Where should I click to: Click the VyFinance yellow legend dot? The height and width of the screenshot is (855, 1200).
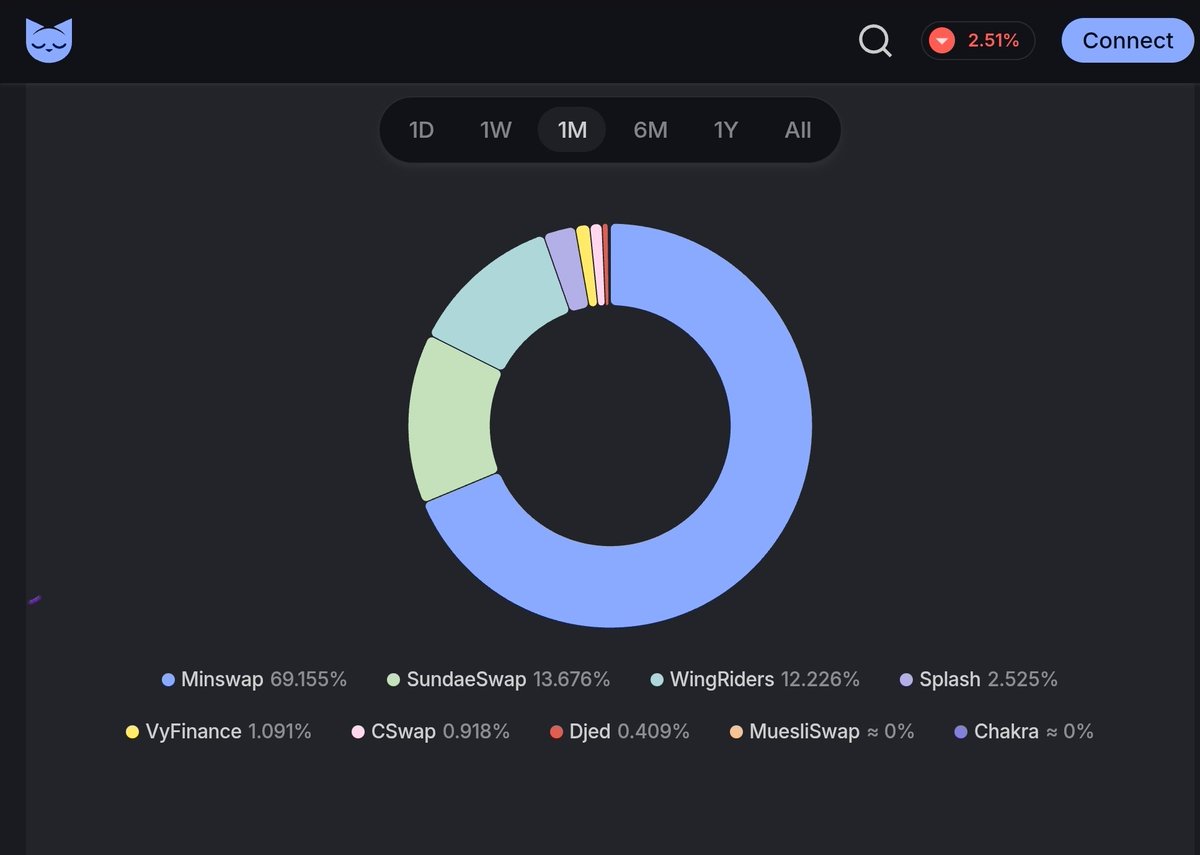tap(132, 732)
